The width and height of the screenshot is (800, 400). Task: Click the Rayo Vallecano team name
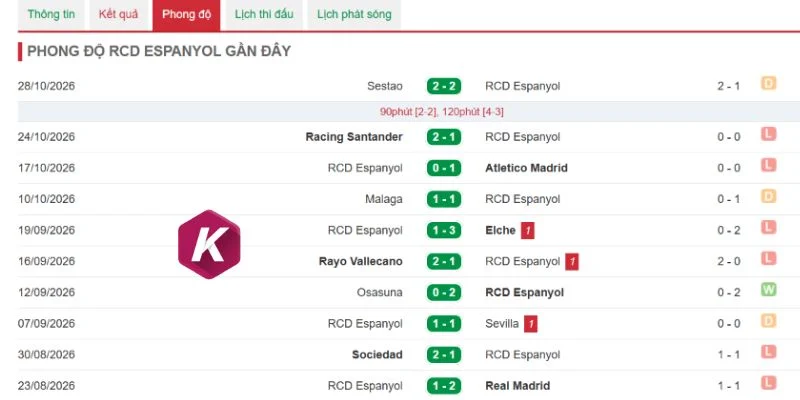[361, 261]
